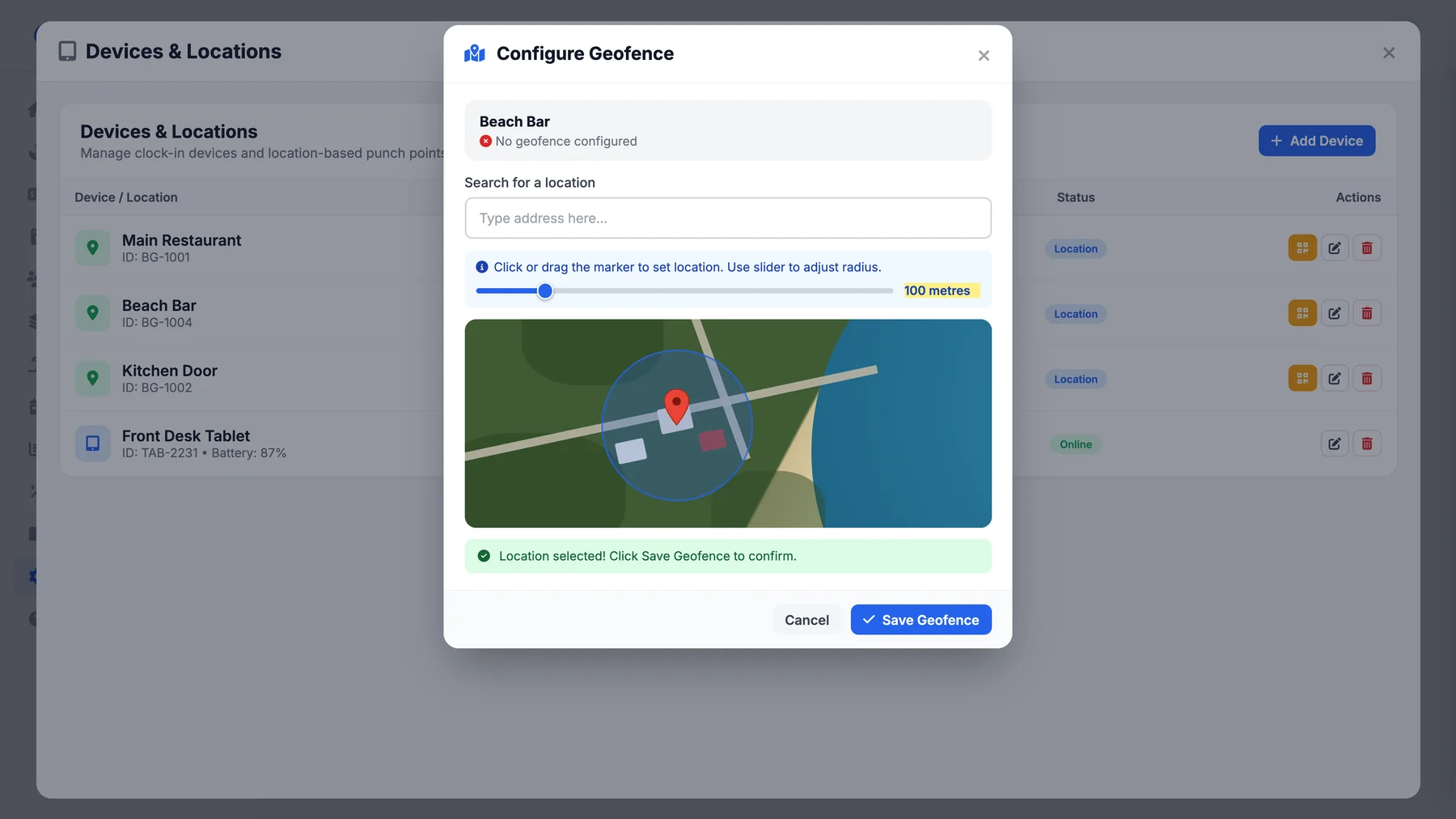Viewport: 1456px width, 819px height.
Task: Show QR code for Kitchen Door
Action: (x=1302, y=379)
